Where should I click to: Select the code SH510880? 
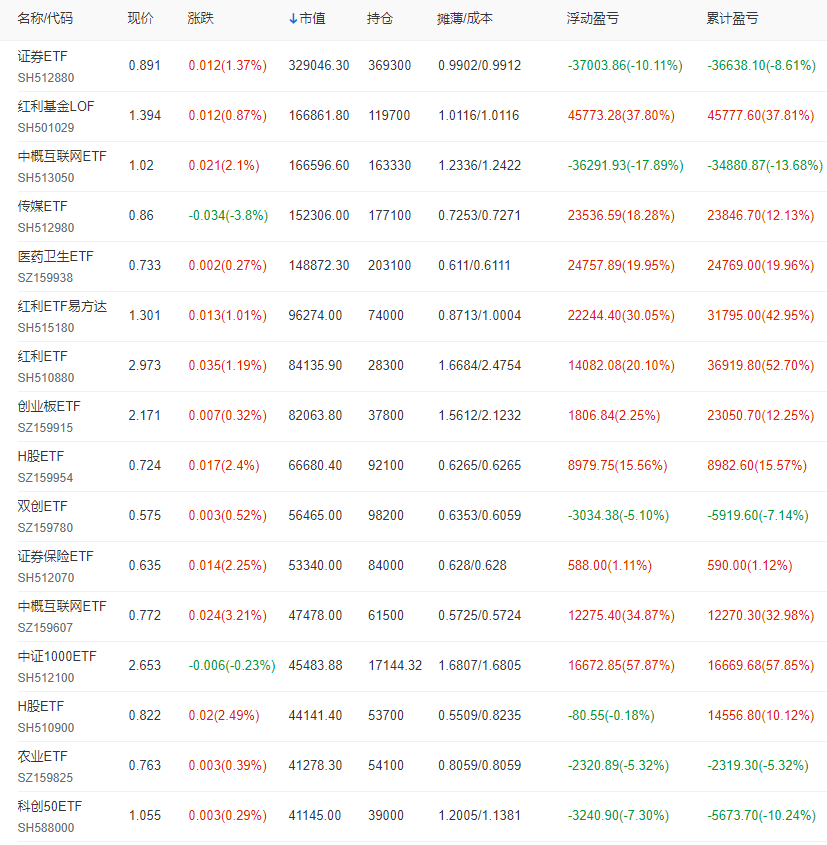point(46,378)
